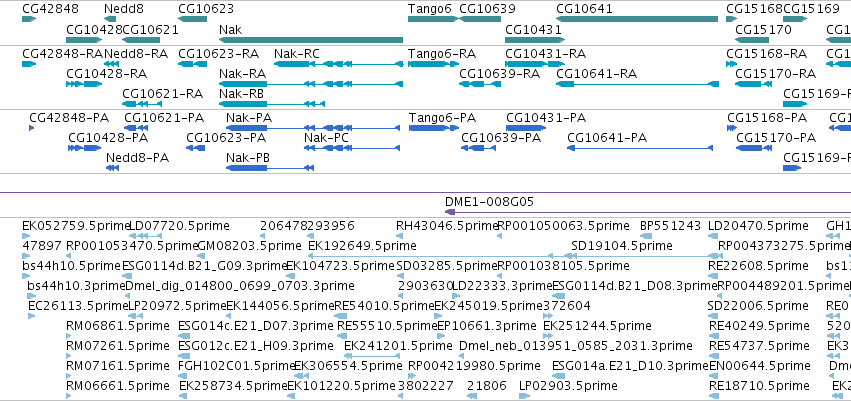Click the Nedd8-PA label

click(x=138, y=158)
